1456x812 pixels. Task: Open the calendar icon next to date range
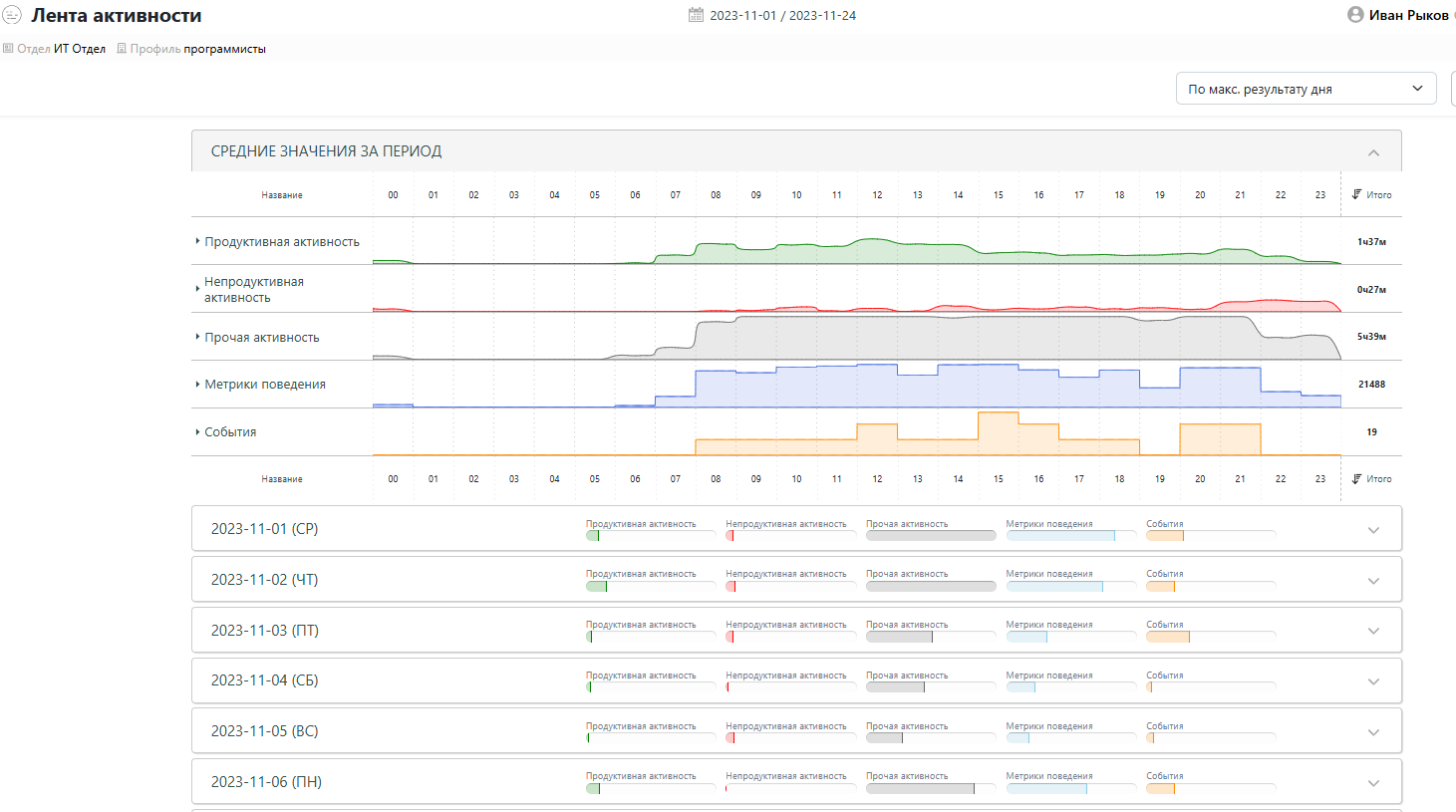(x=696, y=15)
